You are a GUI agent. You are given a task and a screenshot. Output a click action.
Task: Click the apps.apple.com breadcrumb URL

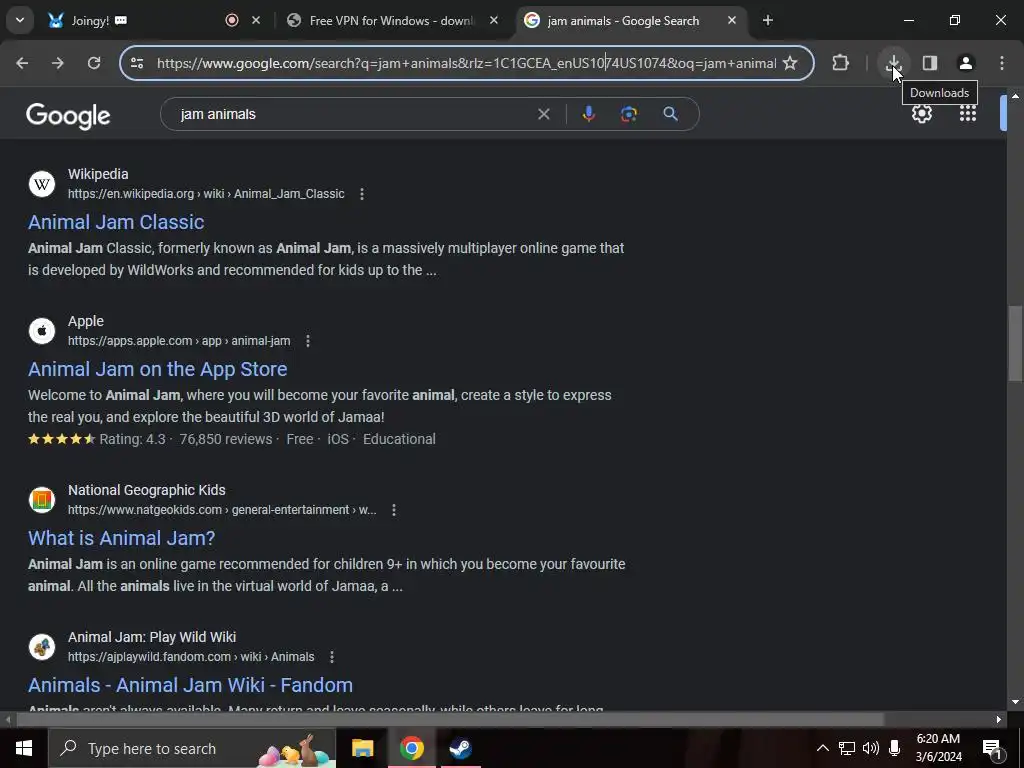coord(179,341)
